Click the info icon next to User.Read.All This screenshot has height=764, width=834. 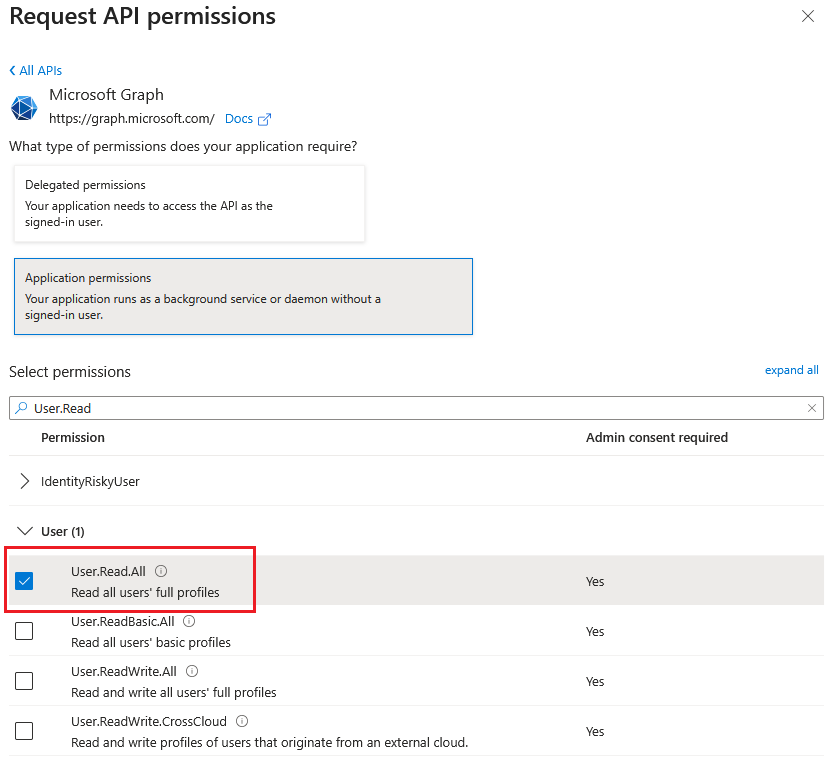[x=161, y=571]
